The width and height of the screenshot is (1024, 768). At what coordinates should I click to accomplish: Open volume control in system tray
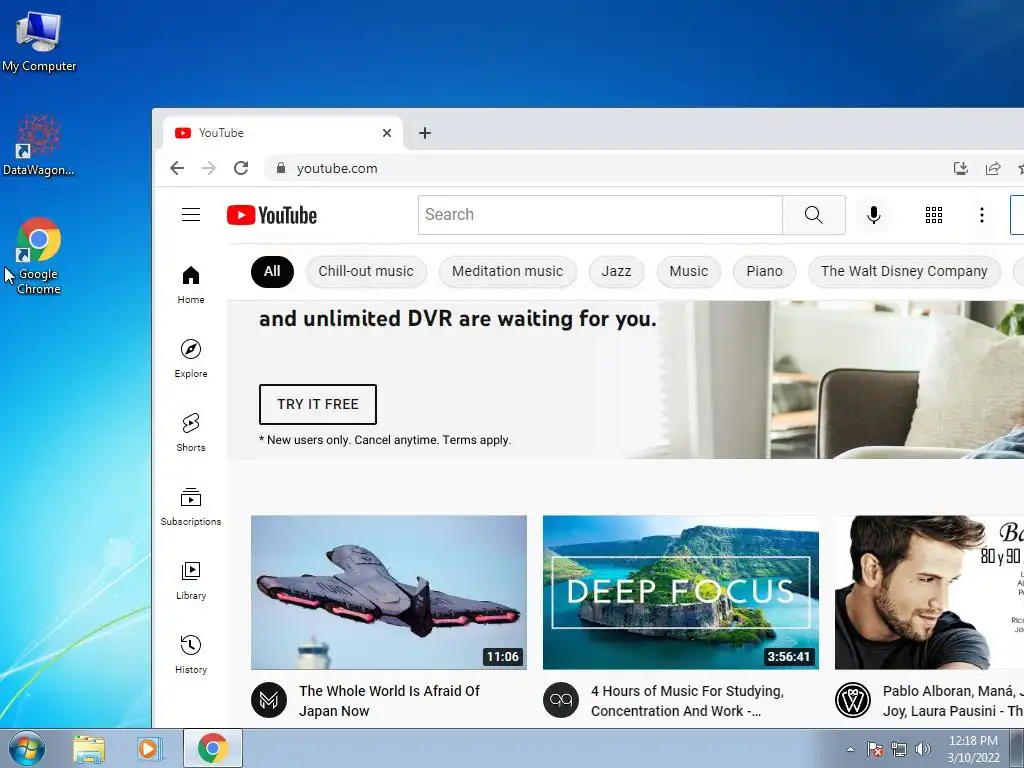(923, 749)
